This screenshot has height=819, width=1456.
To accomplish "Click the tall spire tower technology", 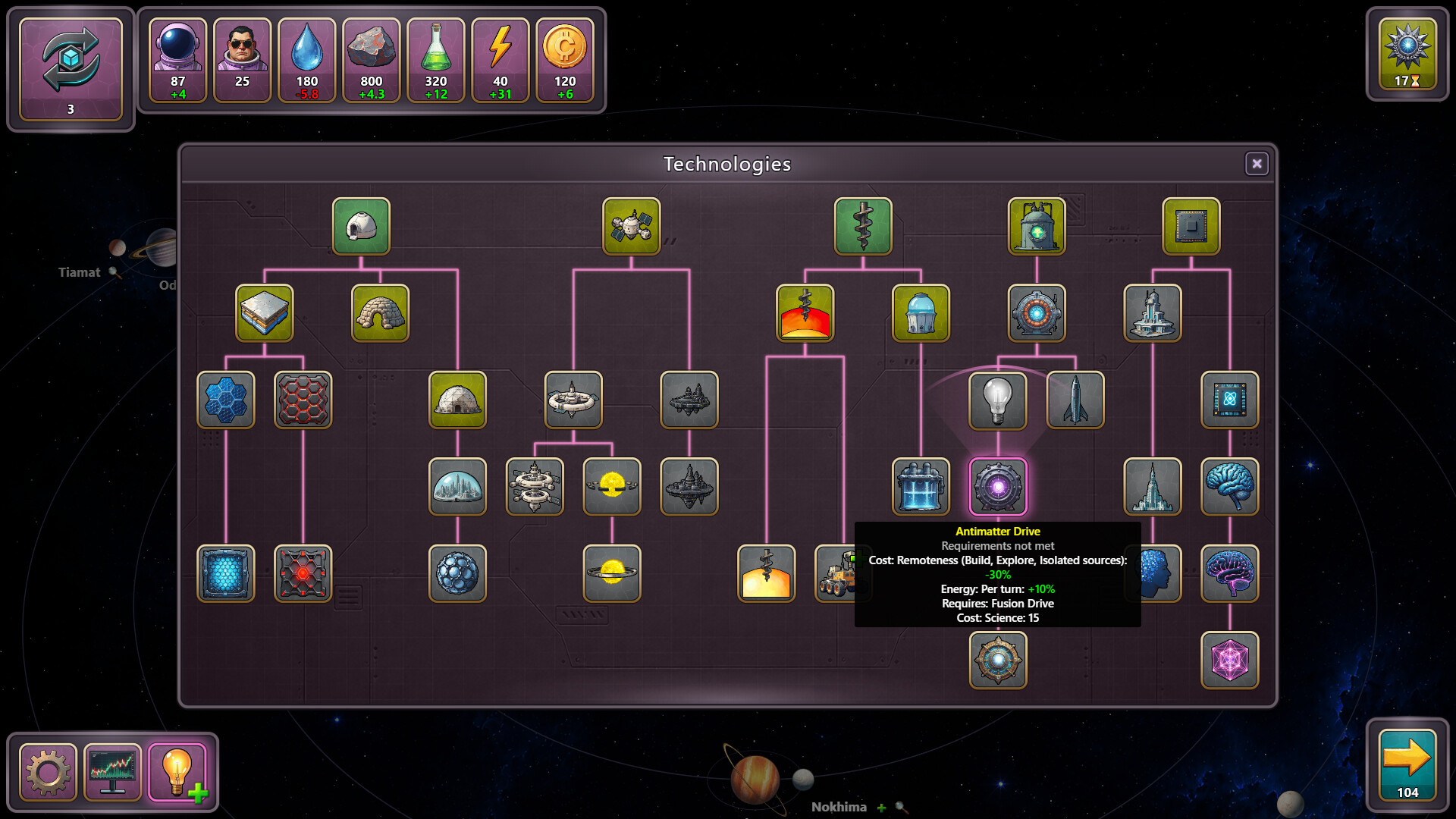I will (1153, 487).
